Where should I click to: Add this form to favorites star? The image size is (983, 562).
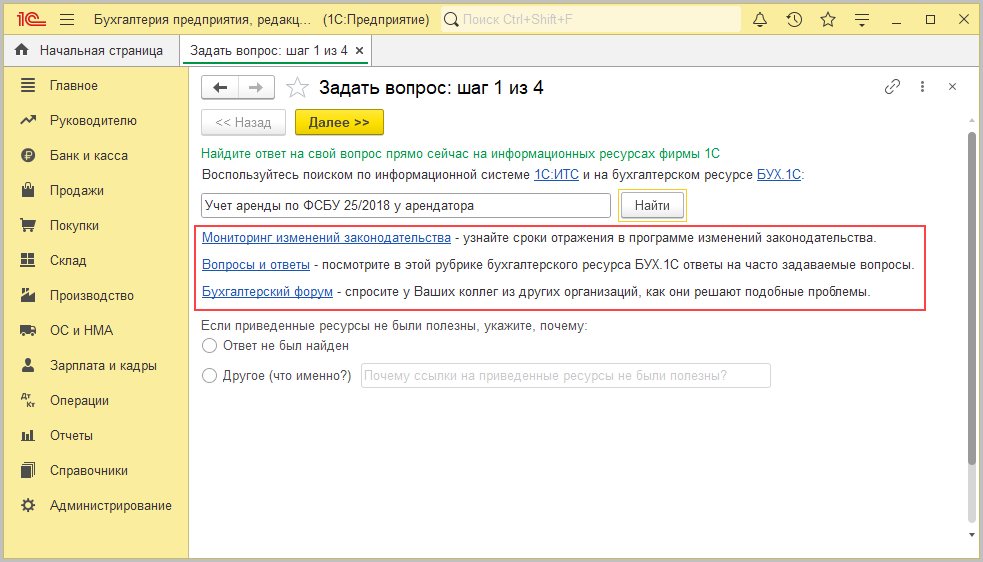[x=297, y=88]
